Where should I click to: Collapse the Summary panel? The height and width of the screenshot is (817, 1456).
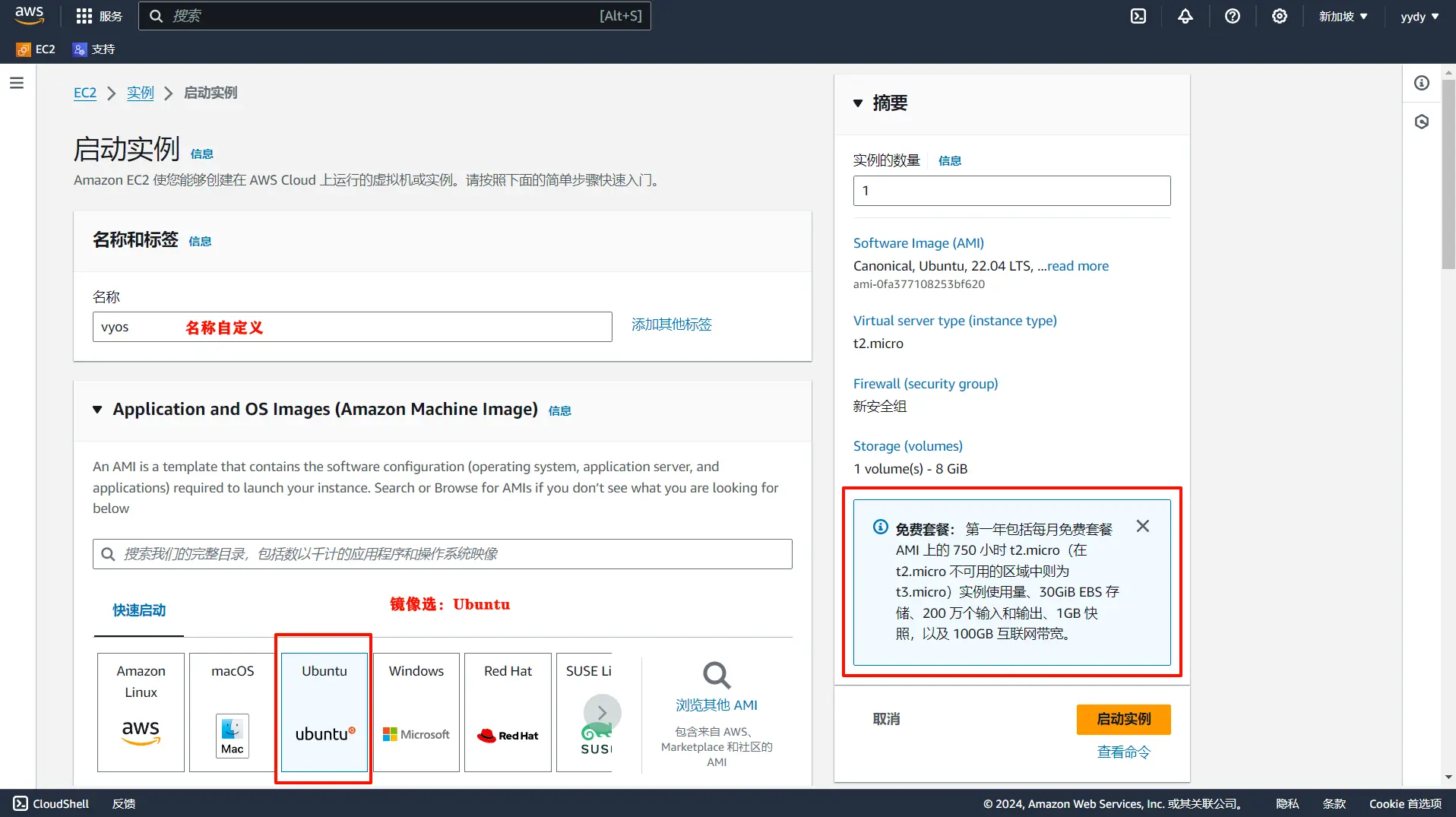tap(858, 103)
